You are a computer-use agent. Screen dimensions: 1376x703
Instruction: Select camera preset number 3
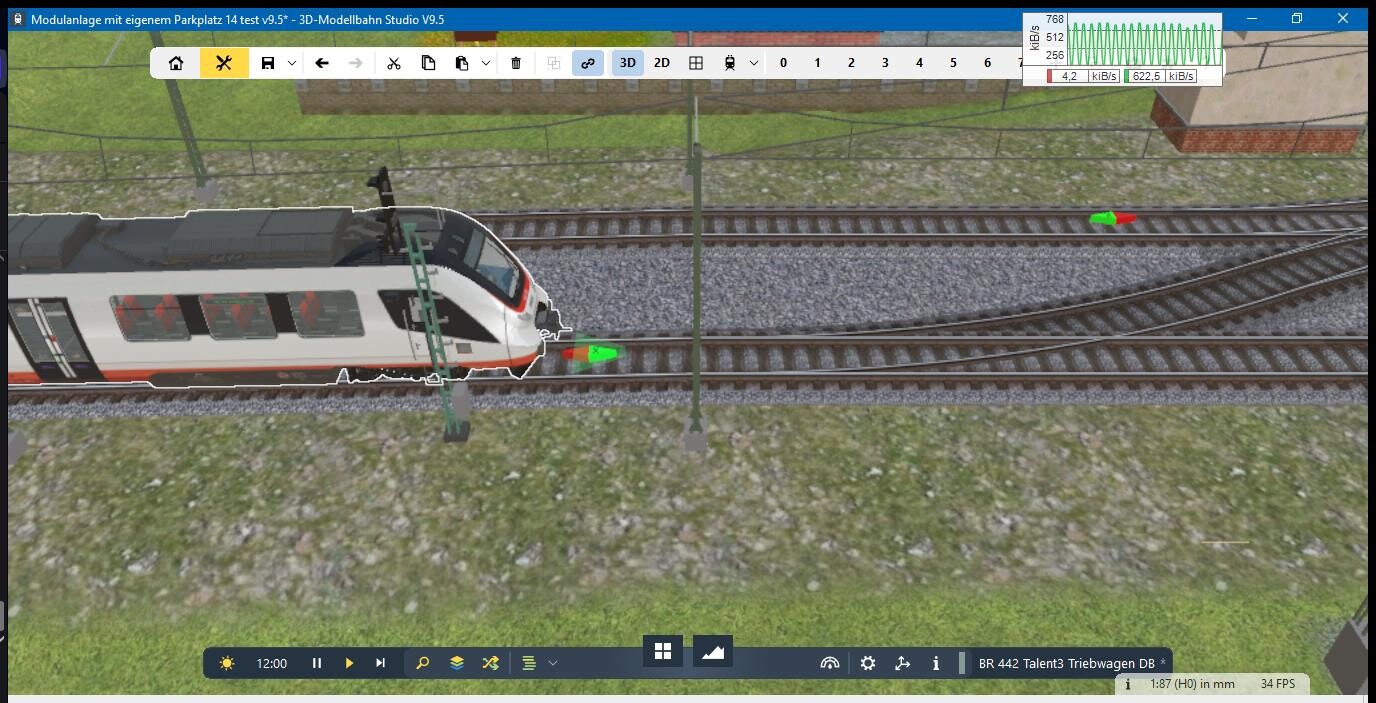pyautogui.click(x=885, y=63)
